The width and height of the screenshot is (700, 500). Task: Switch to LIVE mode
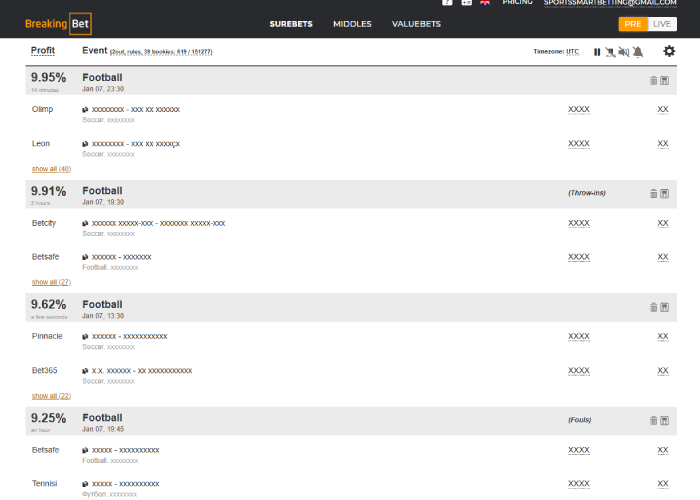(662, 24)
